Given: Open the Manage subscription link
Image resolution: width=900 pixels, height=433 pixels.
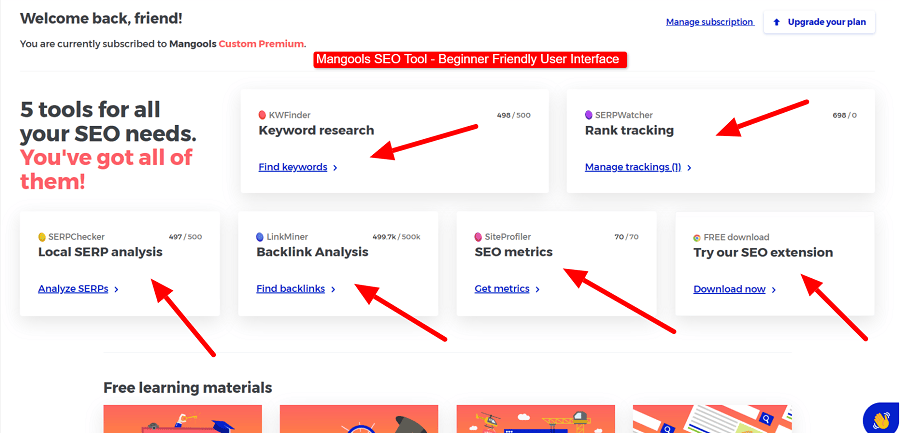Looking at the screenshot, I should click(x=709, y=22).
